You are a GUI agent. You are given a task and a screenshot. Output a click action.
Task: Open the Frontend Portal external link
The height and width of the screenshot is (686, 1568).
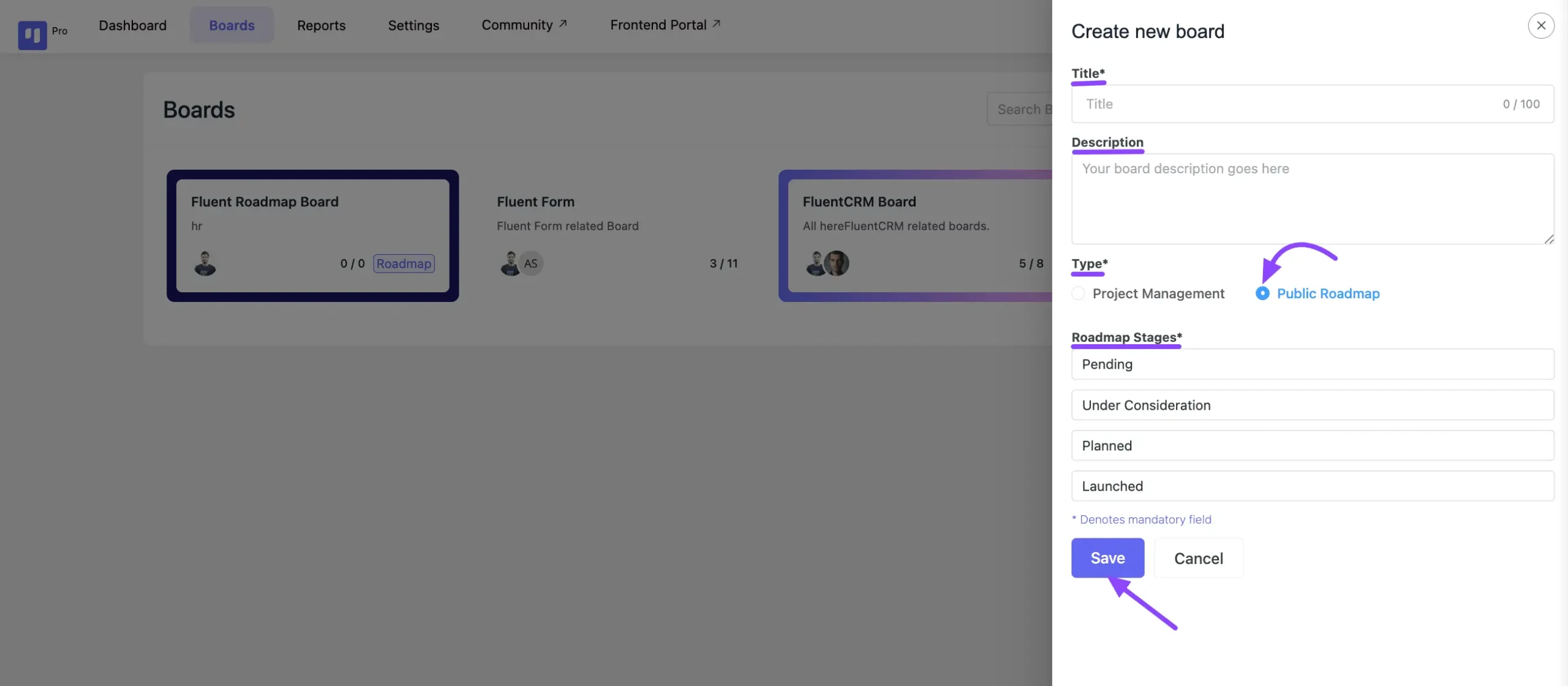pos(665,25)
